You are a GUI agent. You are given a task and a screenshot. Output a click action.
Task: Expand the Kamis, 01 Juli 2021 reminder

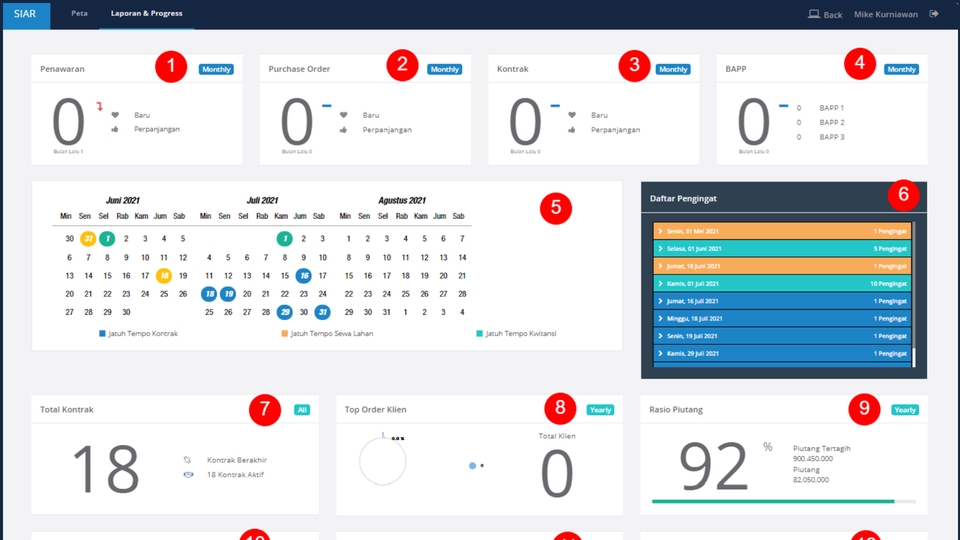pyautogui.click(x=782, y=283)
